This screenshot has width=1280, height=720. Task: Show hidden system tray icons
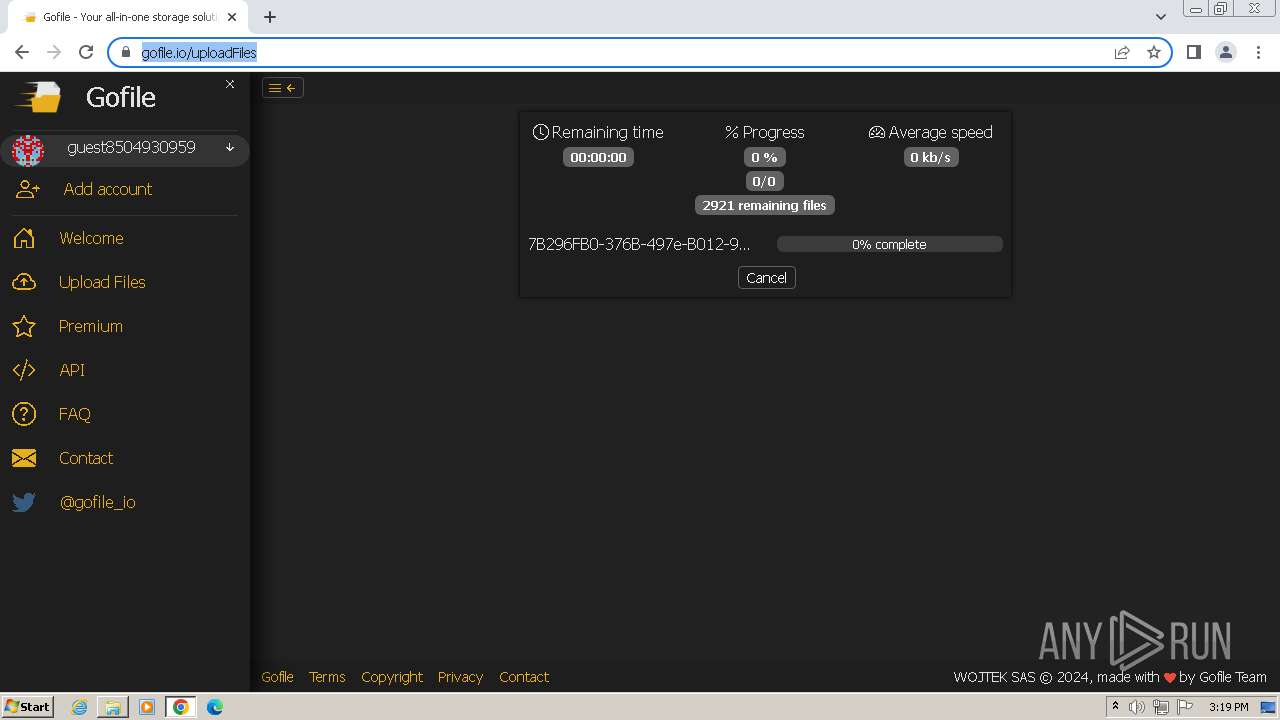pos(1116,707)
